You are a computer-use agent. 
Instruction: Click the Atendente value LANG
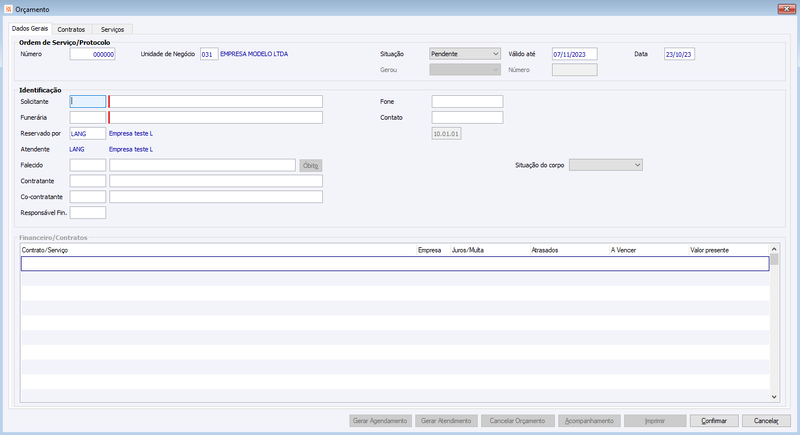click(77, 149)
